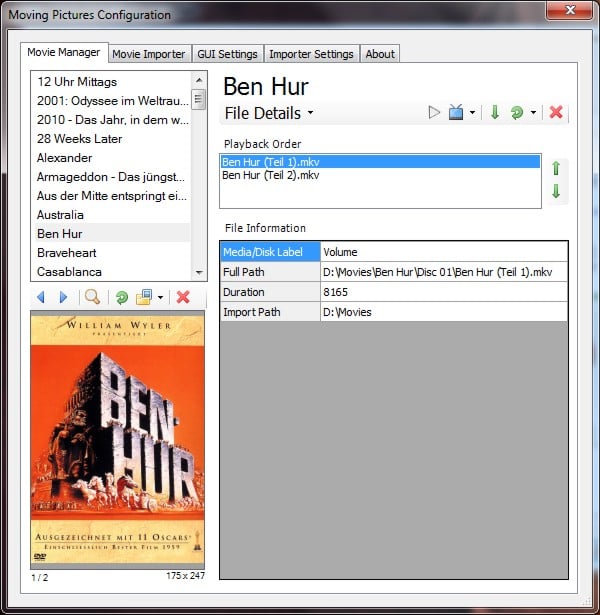Show next cover with right blue arrow

[63, 297]
